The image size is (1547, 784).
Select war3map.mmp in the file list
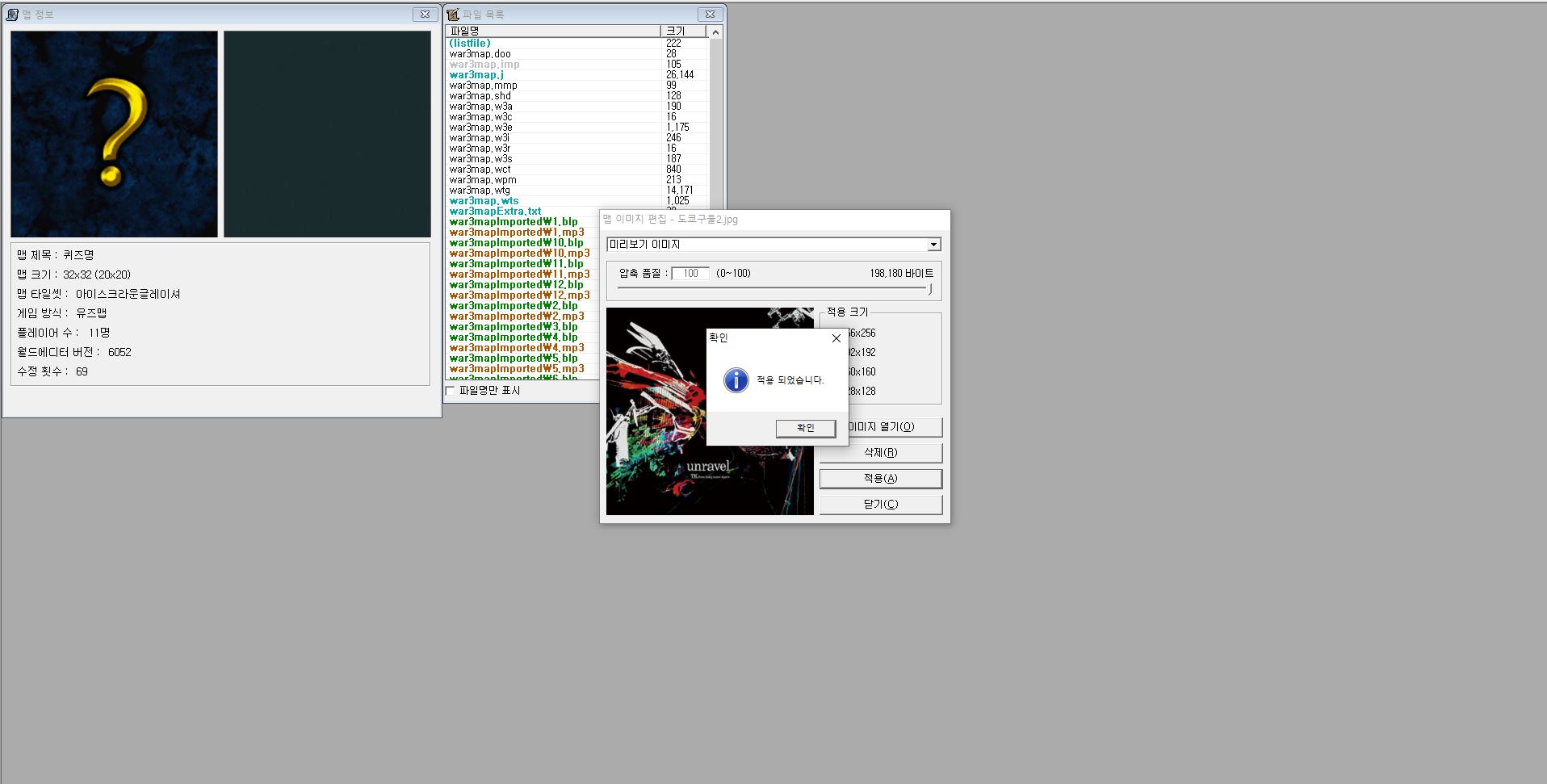tap(483, 86)
